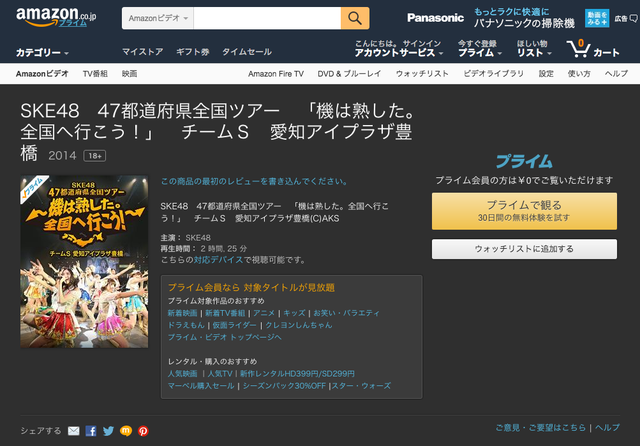Click in the search text field
The height and width of the screenshot is (446, 640).
pos(267,18)
